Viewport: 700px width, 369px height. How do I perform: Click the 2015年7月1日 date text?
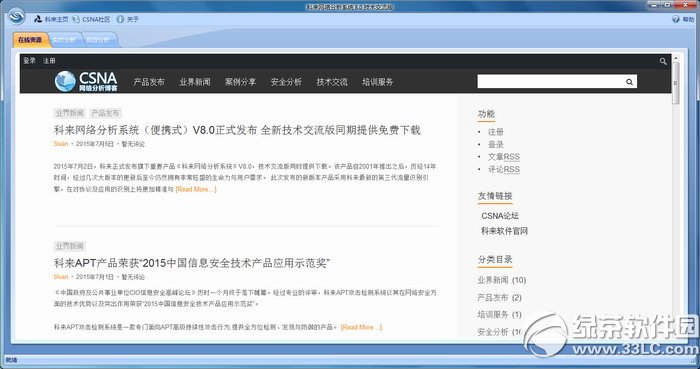point(95,277)
